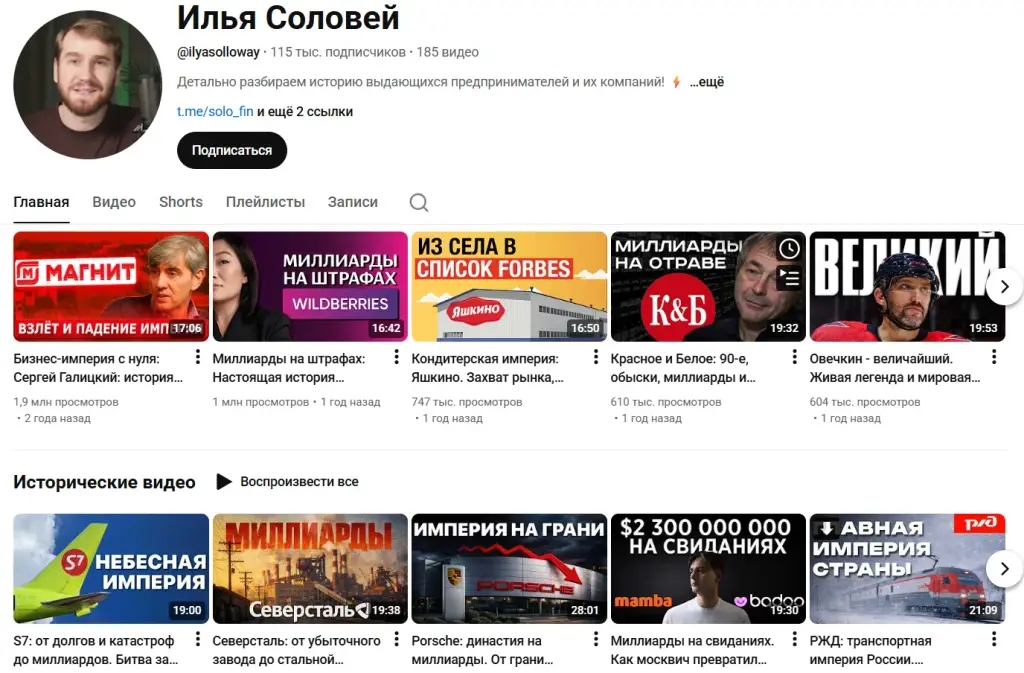Open title S7: от долгов и катастроф
1024x673 pixels.
[95, 650]
